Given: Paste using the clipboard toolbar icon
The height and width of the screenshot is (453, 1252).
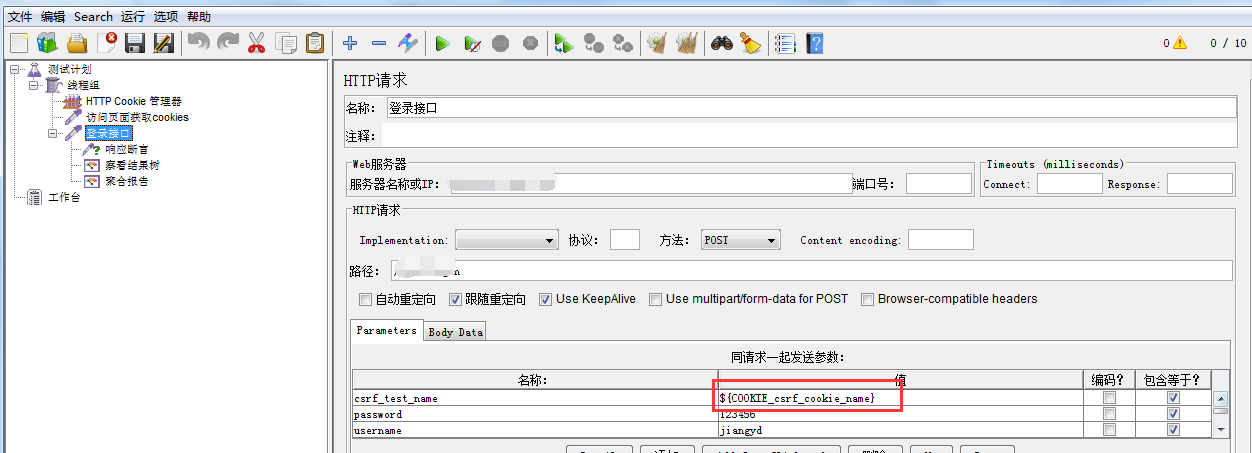Looking at the screenshot, I should (315, 43).
